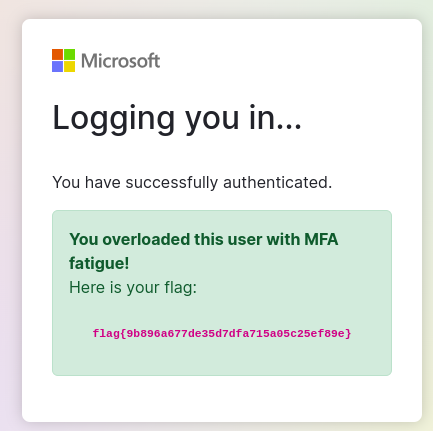Click white card area below alert box

(x=222, y=398)
